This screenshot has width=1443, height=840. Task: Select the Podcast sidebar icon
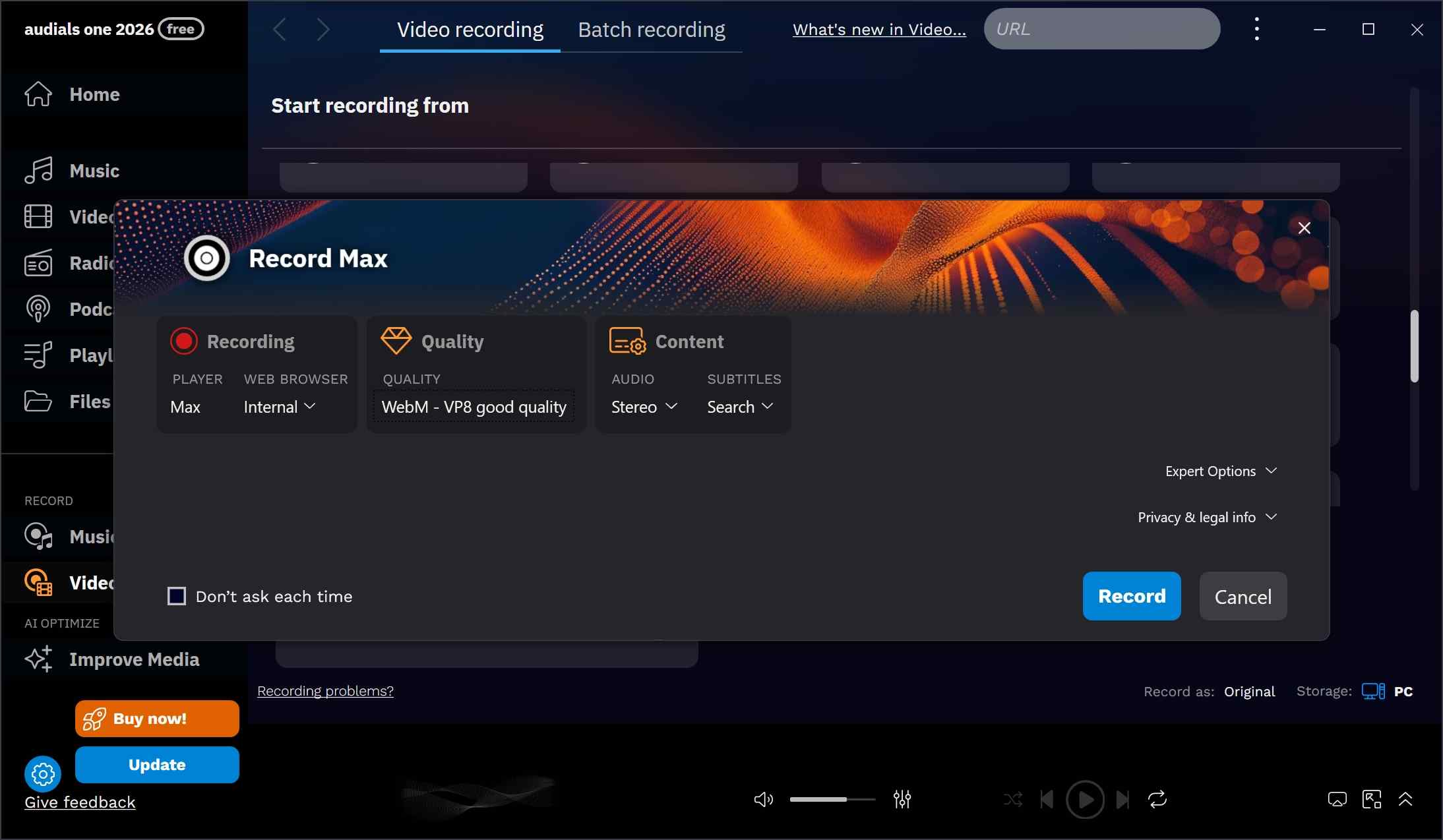tap(38, 308)
